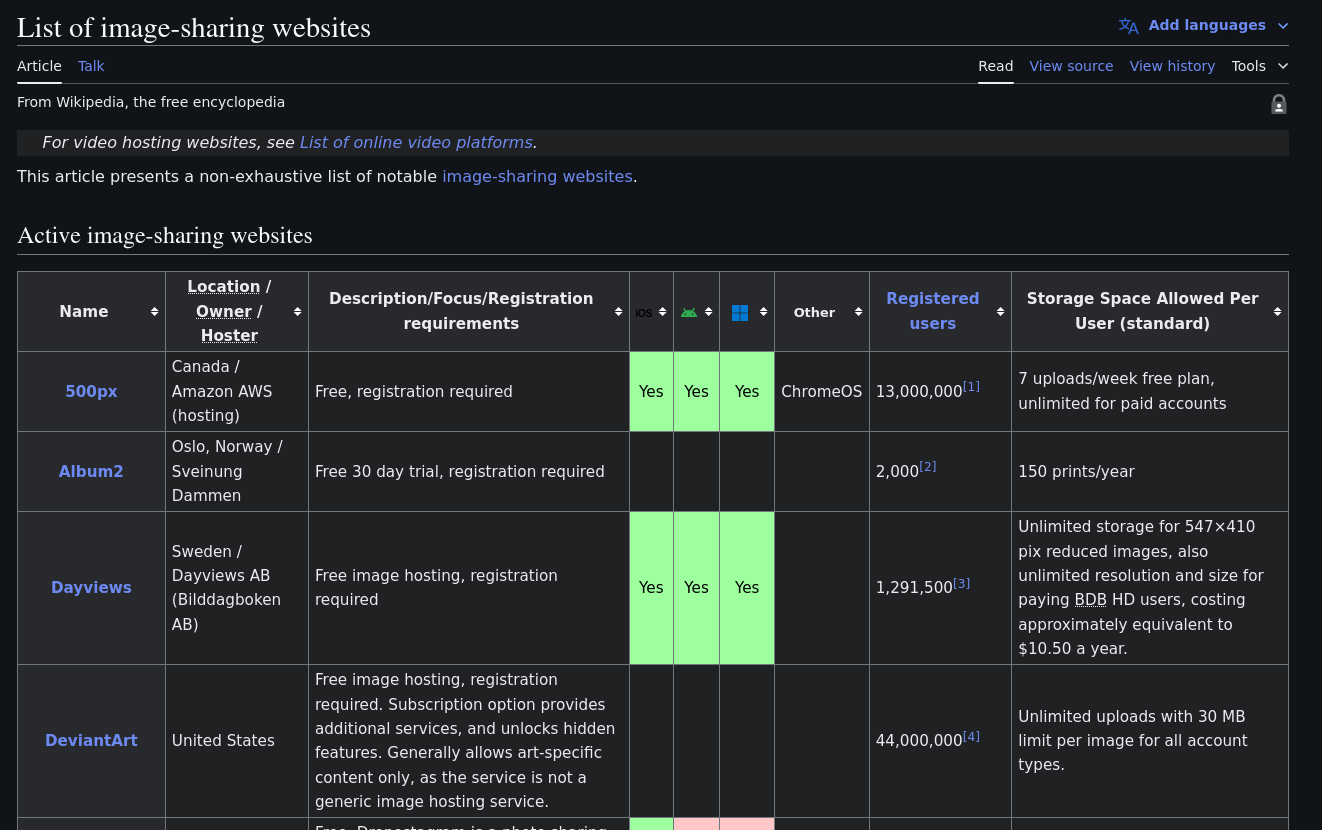Image resolution: width=1322 pixels, height=830 pixels.
Task: Click 'Active image-sharing websites' section heading
Action: [x=165, y=236]
